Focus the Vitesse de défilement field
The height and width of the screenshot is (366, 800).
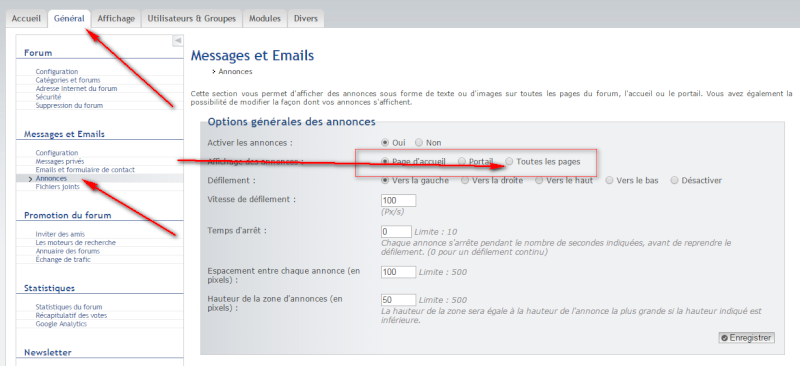tap(398, 201)
